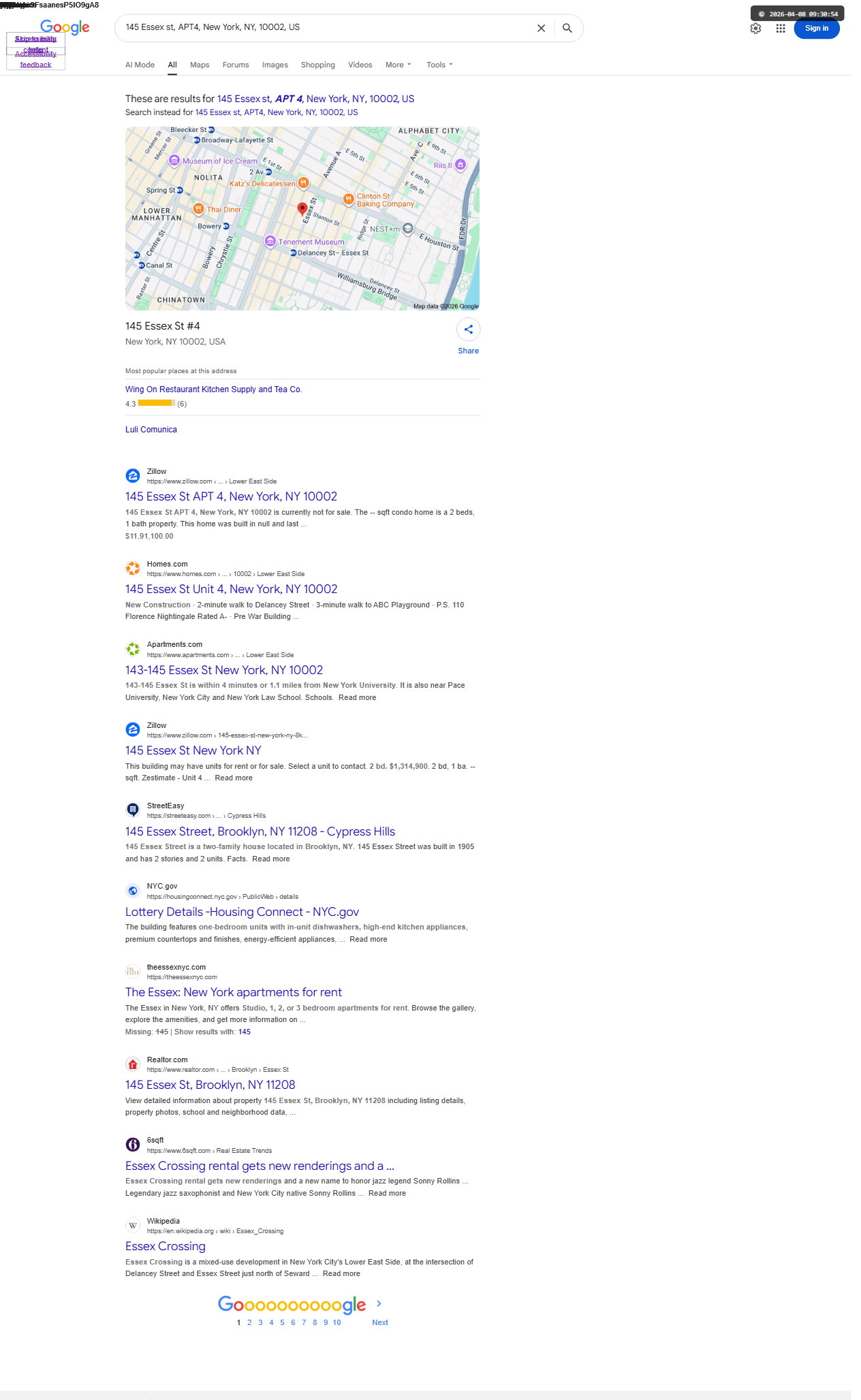This screenshot has height=1400, width=861.
Task: Open Wing On Restaurant Kitchen Supply link
Action: [x=213, y=389]
